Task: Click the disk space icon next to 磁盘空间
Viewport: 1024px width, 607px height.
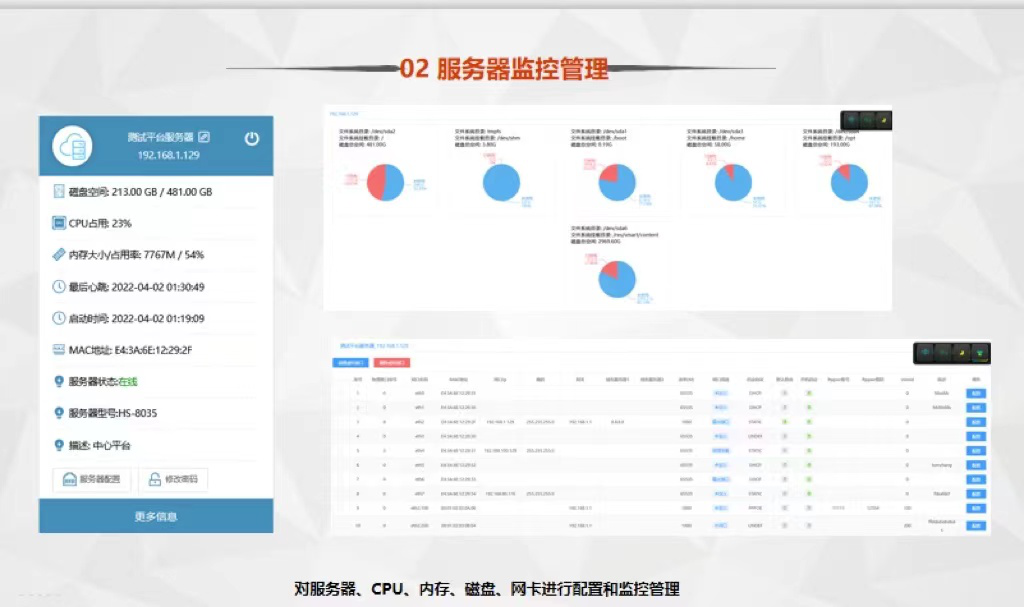Action: tap(59, 191)
